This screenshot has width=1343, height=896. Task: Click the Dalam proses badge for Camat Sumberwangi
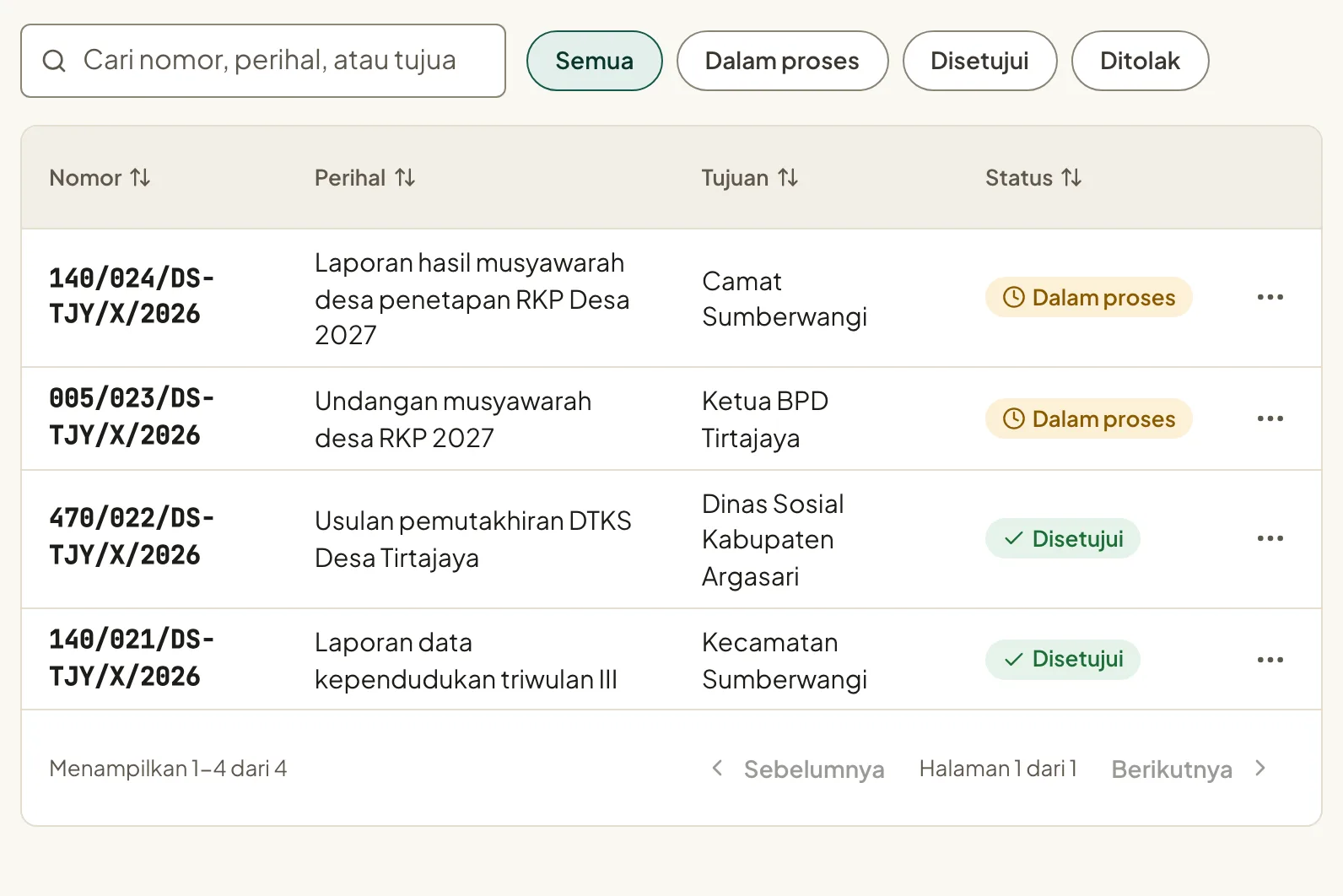1088,297
